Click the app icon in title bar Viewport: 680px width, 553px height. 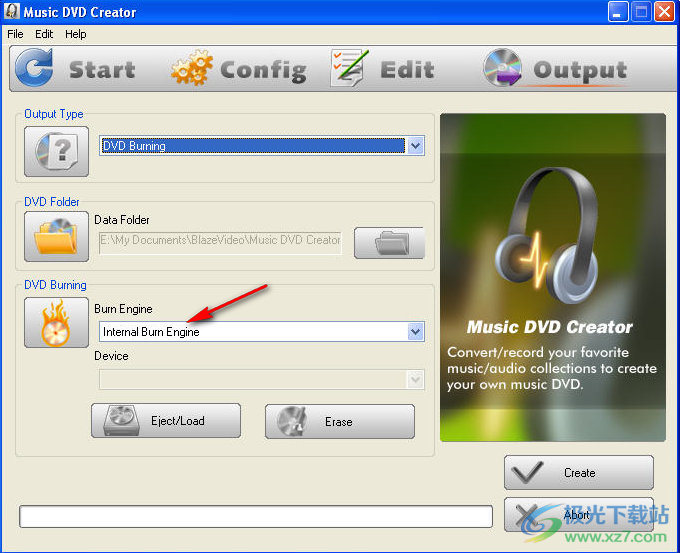click(12, 12)
